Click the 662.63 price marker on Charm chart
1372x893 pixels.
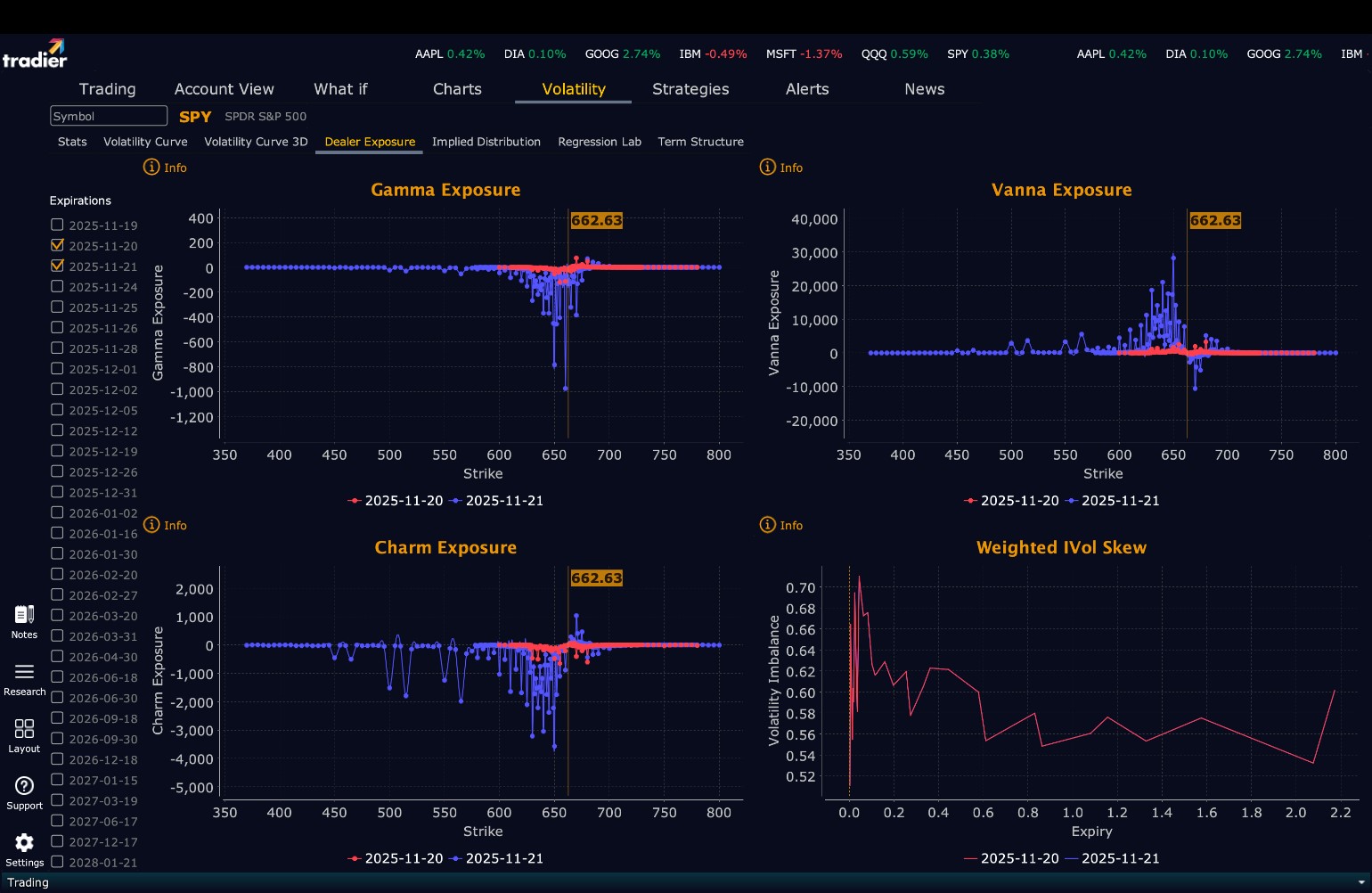pos(596,578)
